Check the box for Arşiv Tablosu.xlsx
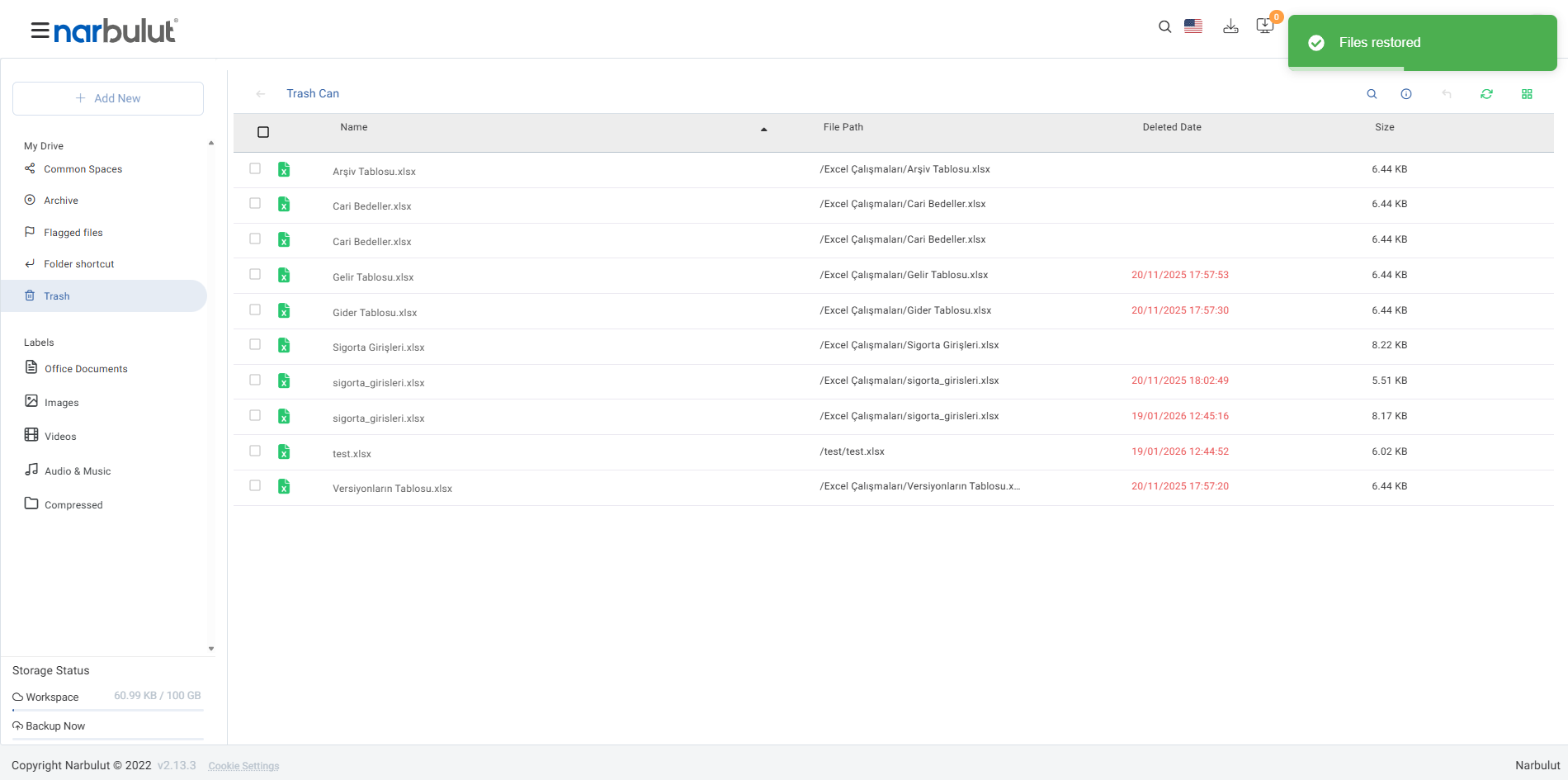Viewport: 1568px width, 780px height. tap(255, 168)
